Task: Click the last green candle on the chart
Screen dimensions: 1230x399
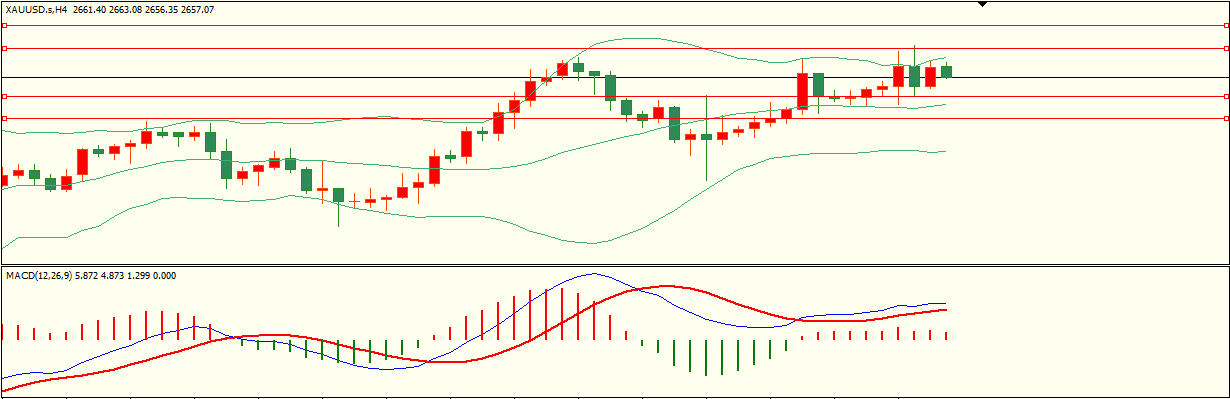Action: (x=946, y=71)
